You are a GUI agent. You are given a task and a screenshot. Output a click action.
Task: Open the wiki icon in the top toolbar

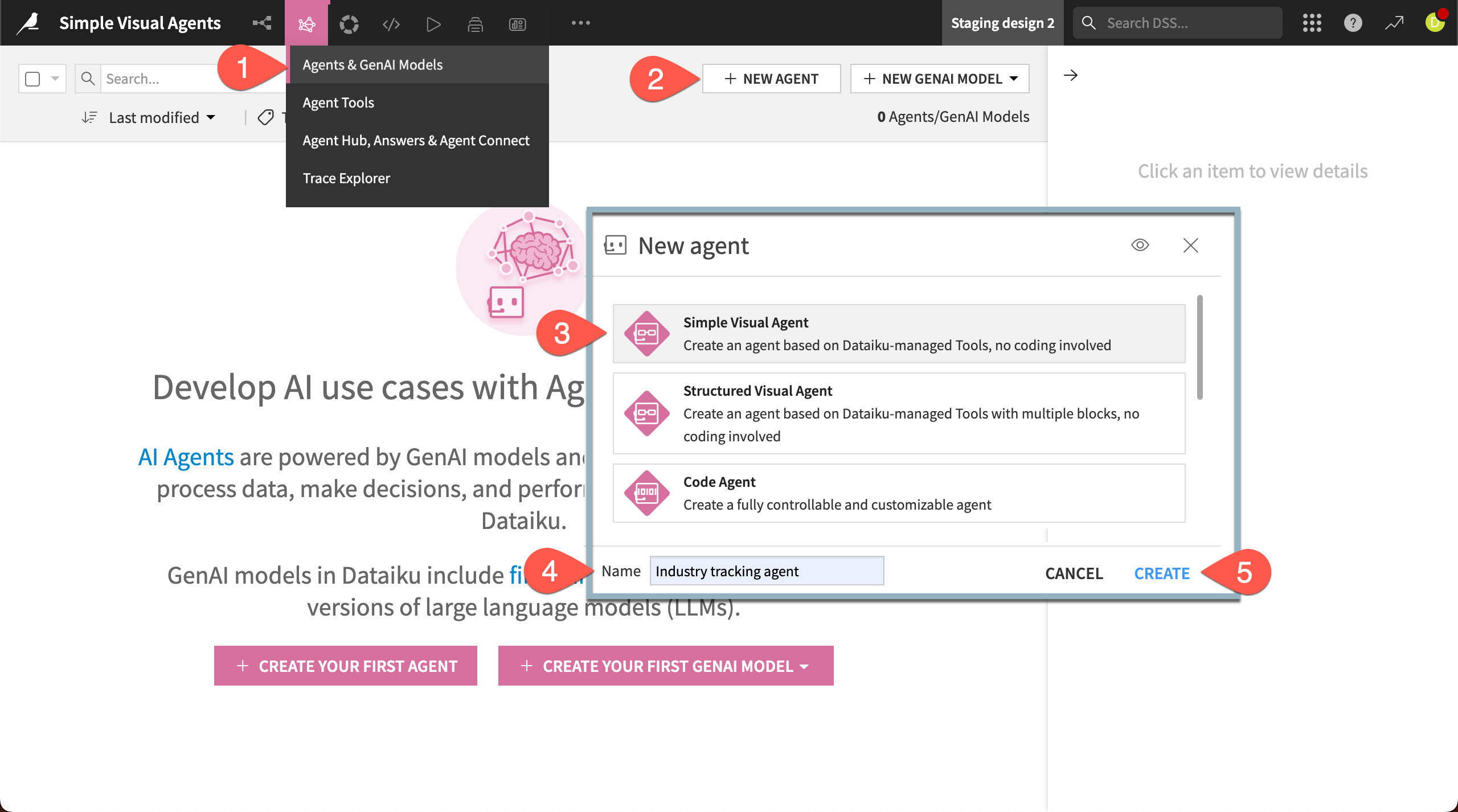[475, 23]
